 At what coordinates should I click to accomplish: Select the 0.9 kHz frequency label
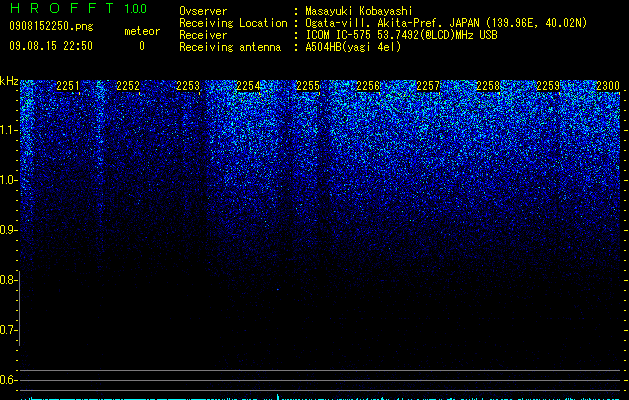point(7,230)
